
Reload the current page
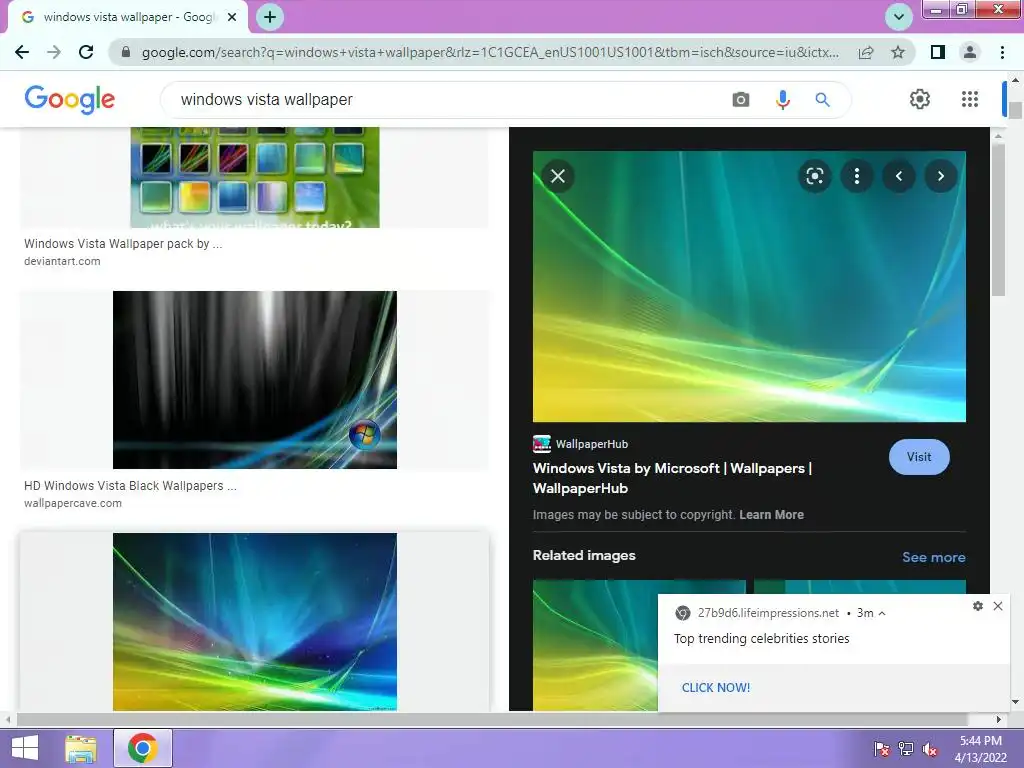86,52
